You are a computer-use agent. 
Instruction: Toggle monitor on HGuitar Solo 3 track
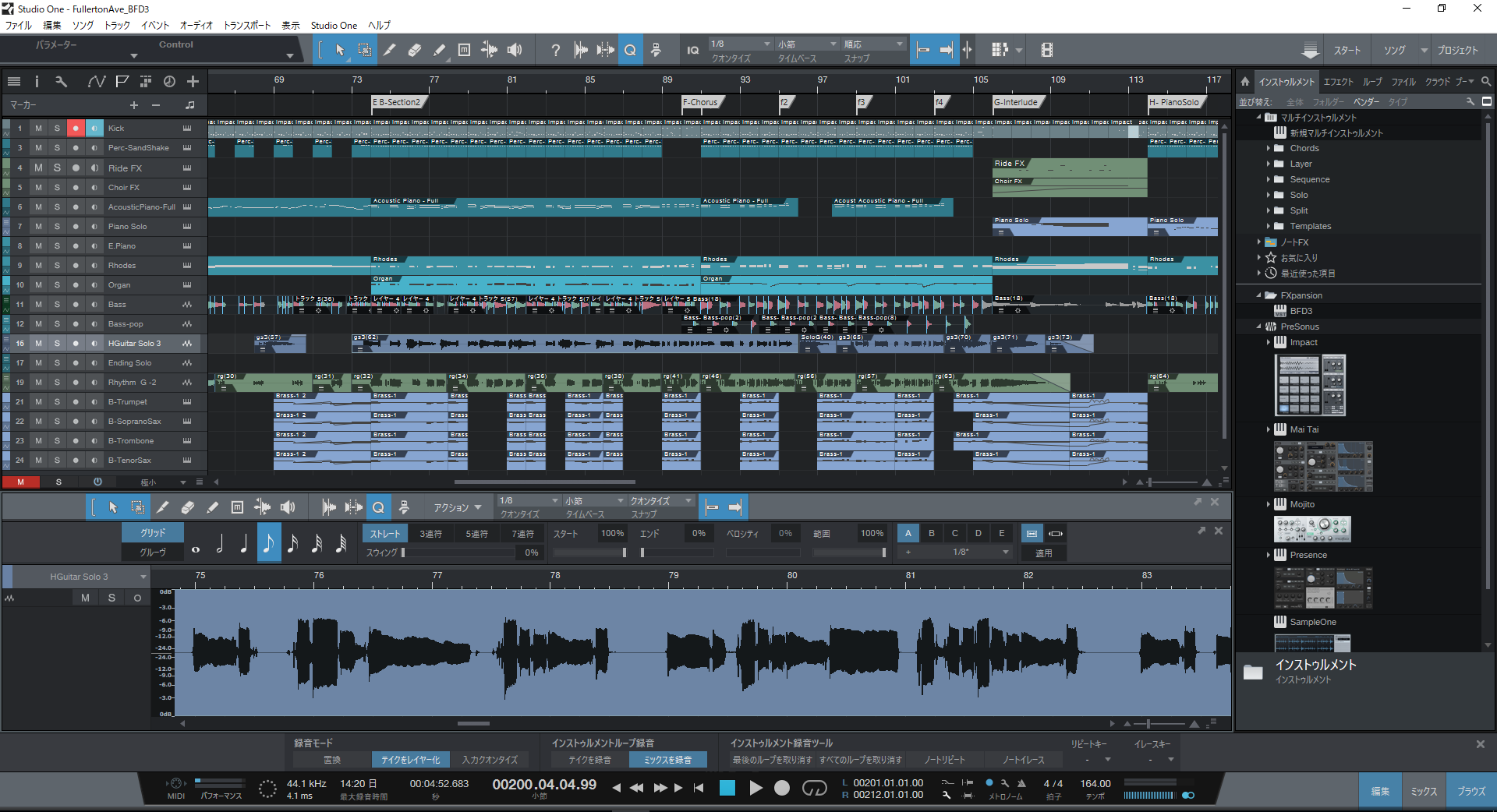pyautogui.click(x=94, y=343)
